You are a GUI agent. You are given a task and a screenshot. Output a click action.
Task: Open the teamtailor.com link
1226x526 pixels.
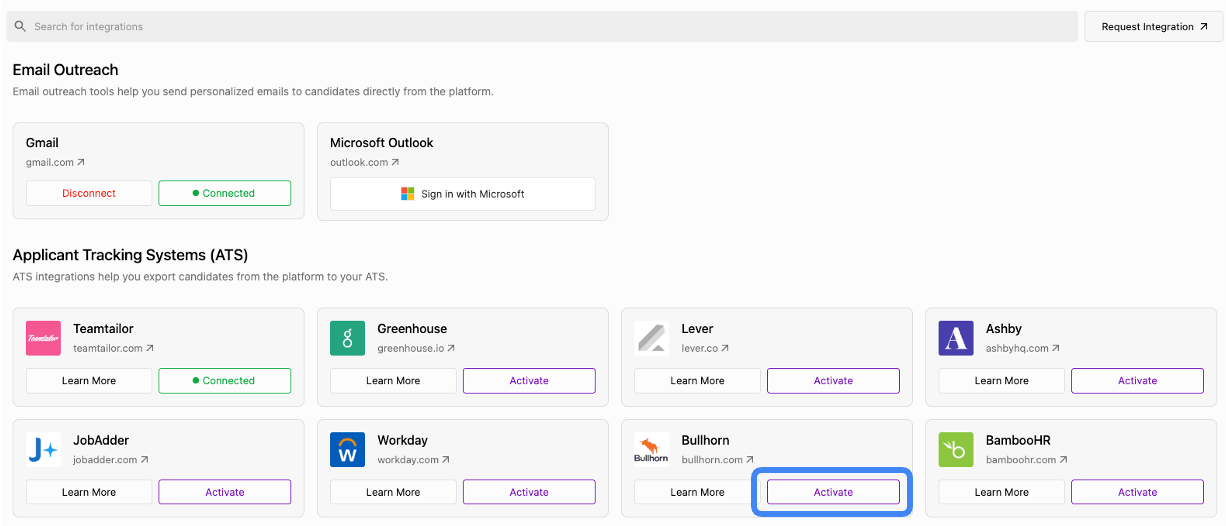click(114, 348)
